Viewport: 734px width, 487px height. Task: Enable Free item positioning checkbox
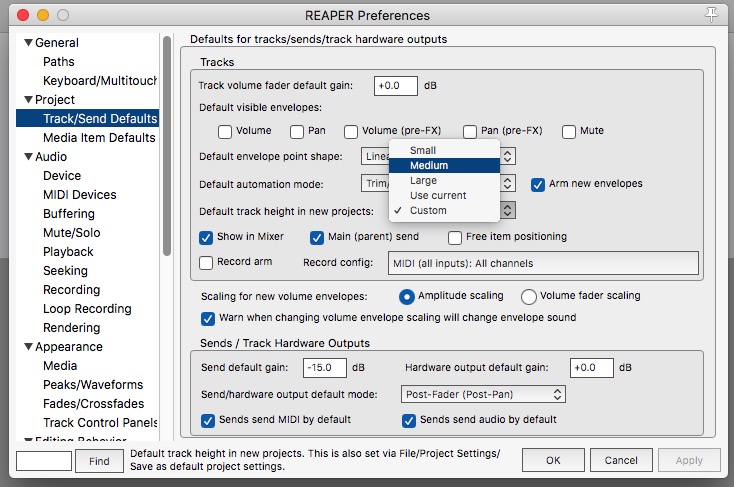pyautogui.click(x=455, y=237)
